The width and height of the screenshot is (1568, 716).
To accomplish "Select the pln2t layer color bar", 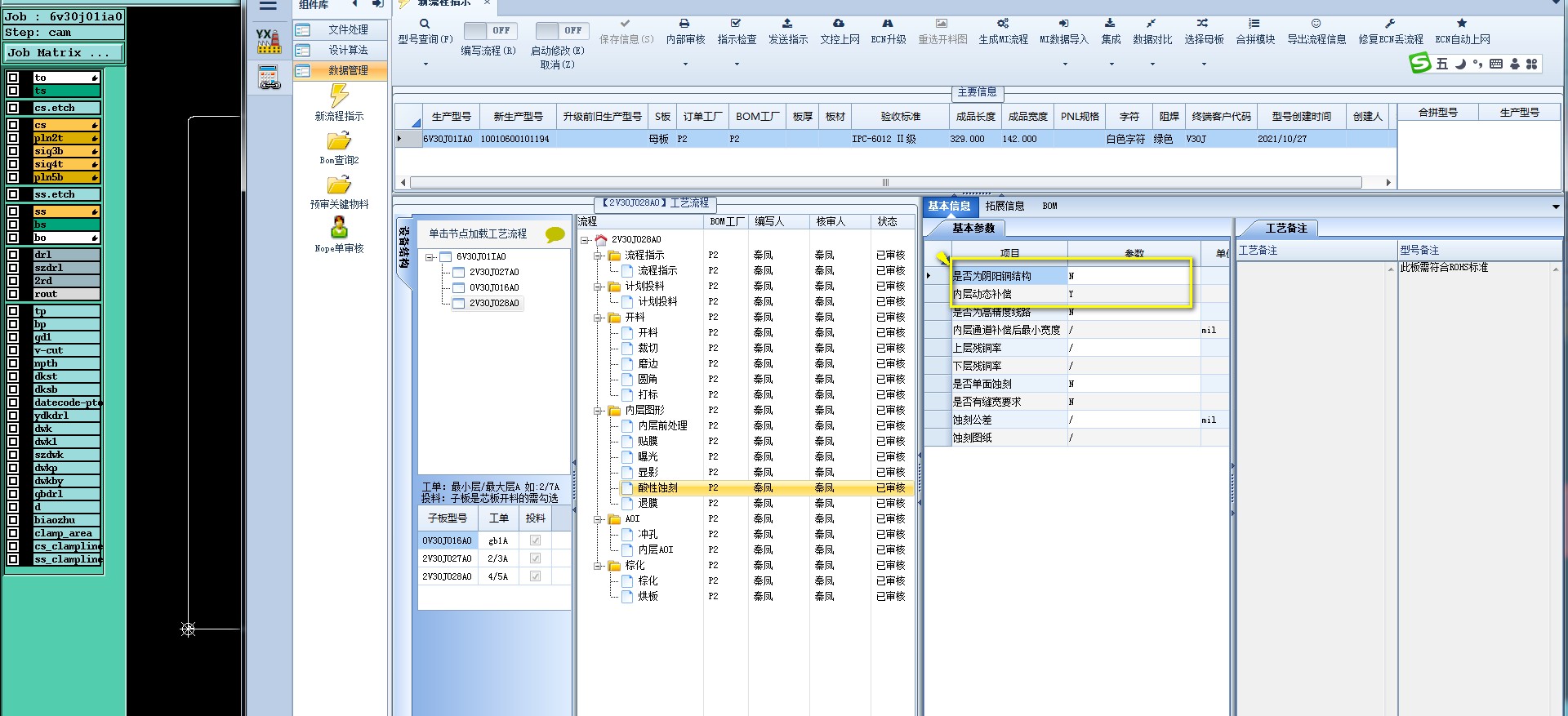I will pyautogui.click(x=66, y=138).
